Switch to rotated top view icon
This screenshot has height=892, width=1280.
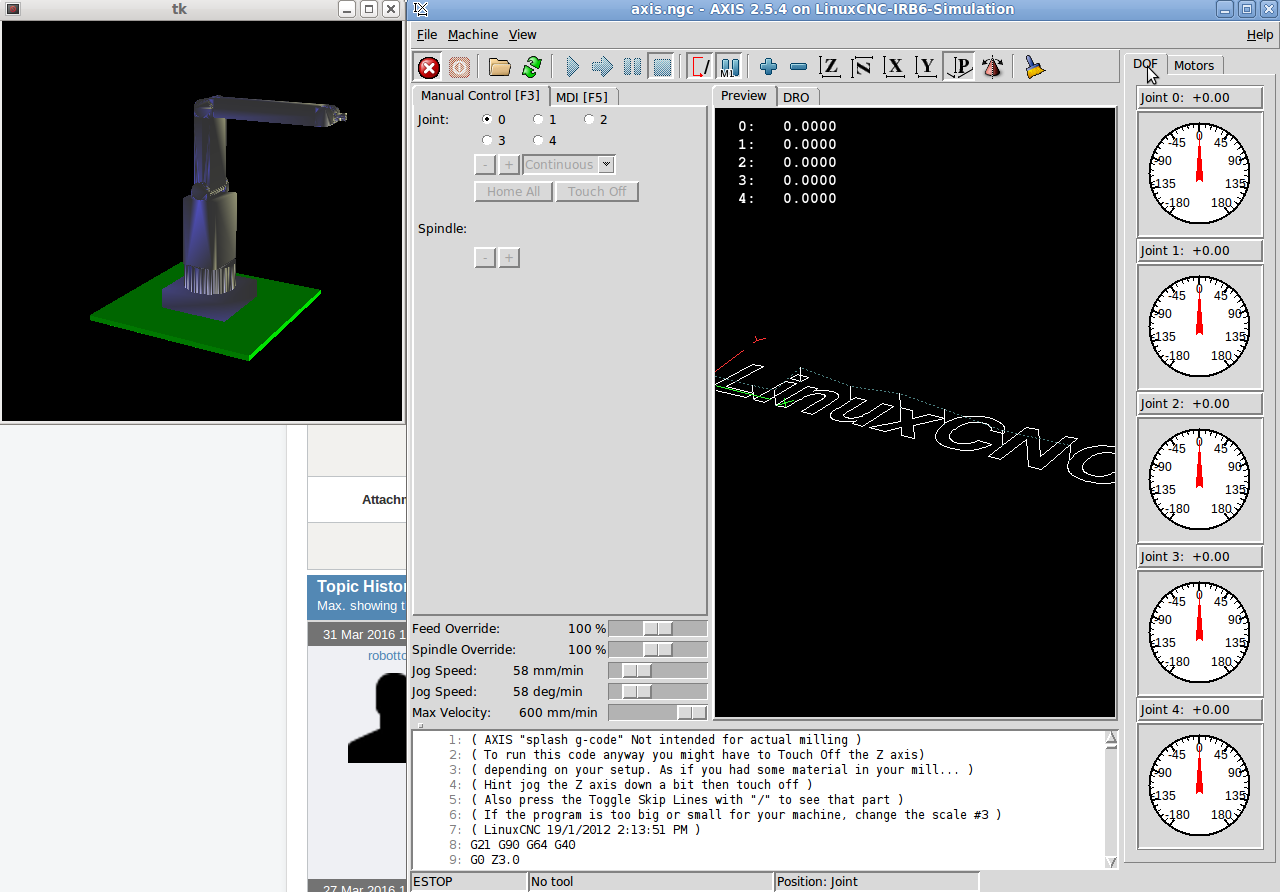click(861, 67)
